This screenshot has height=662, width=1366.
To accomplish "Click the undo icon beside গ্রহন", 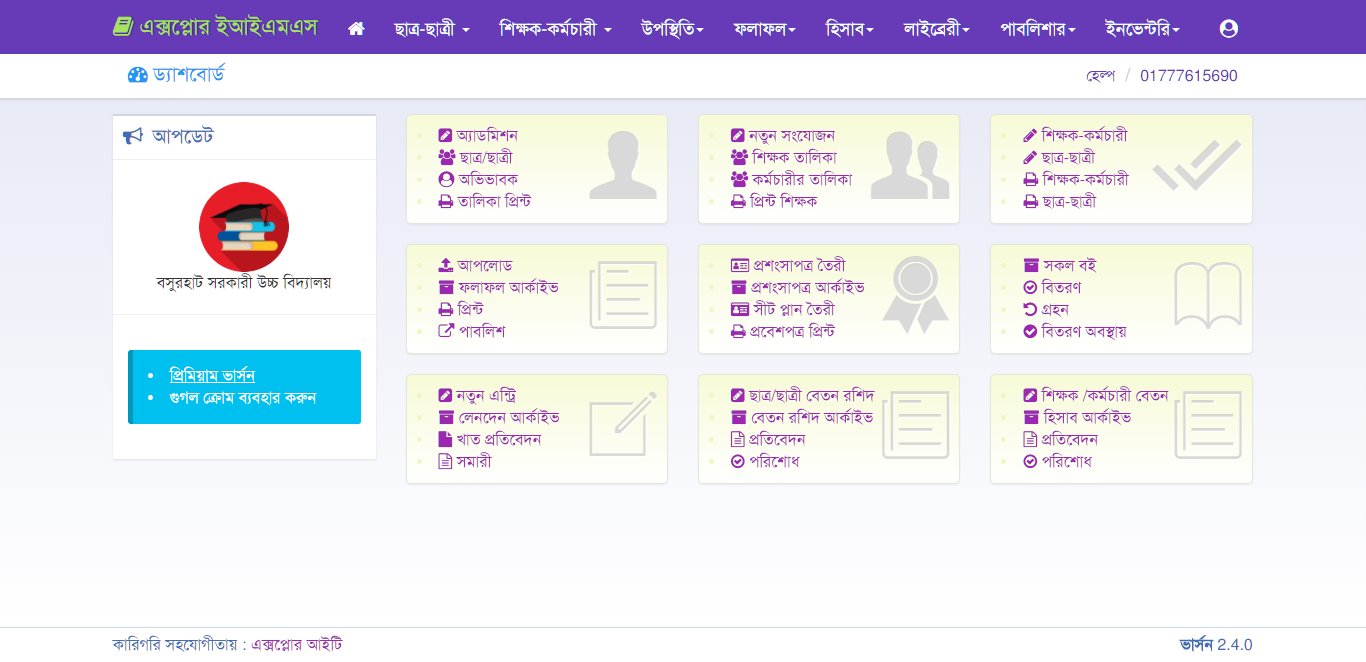I will click(1030, 310).
